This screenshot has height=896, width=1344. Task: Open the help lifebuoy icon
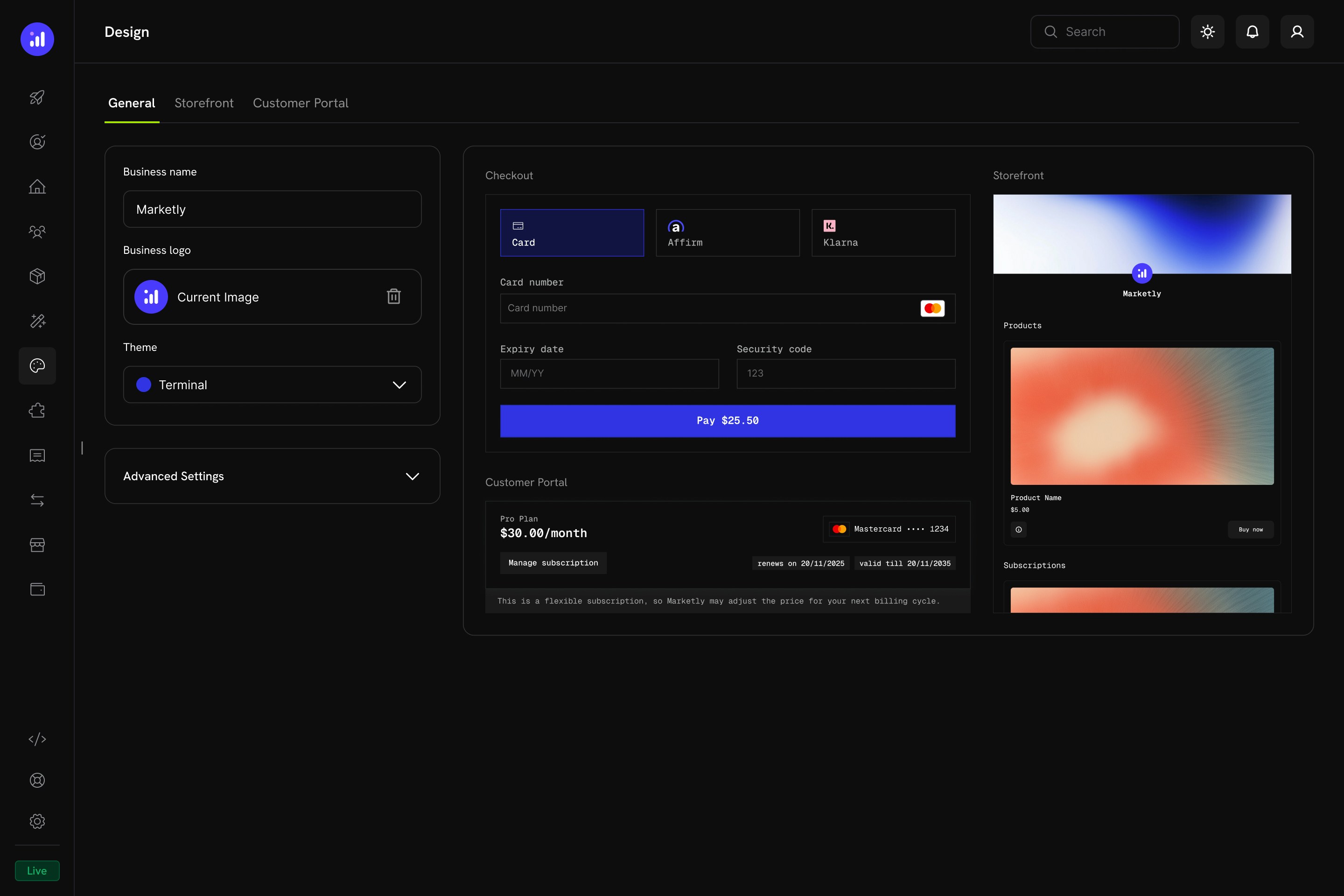click(37, 780)
